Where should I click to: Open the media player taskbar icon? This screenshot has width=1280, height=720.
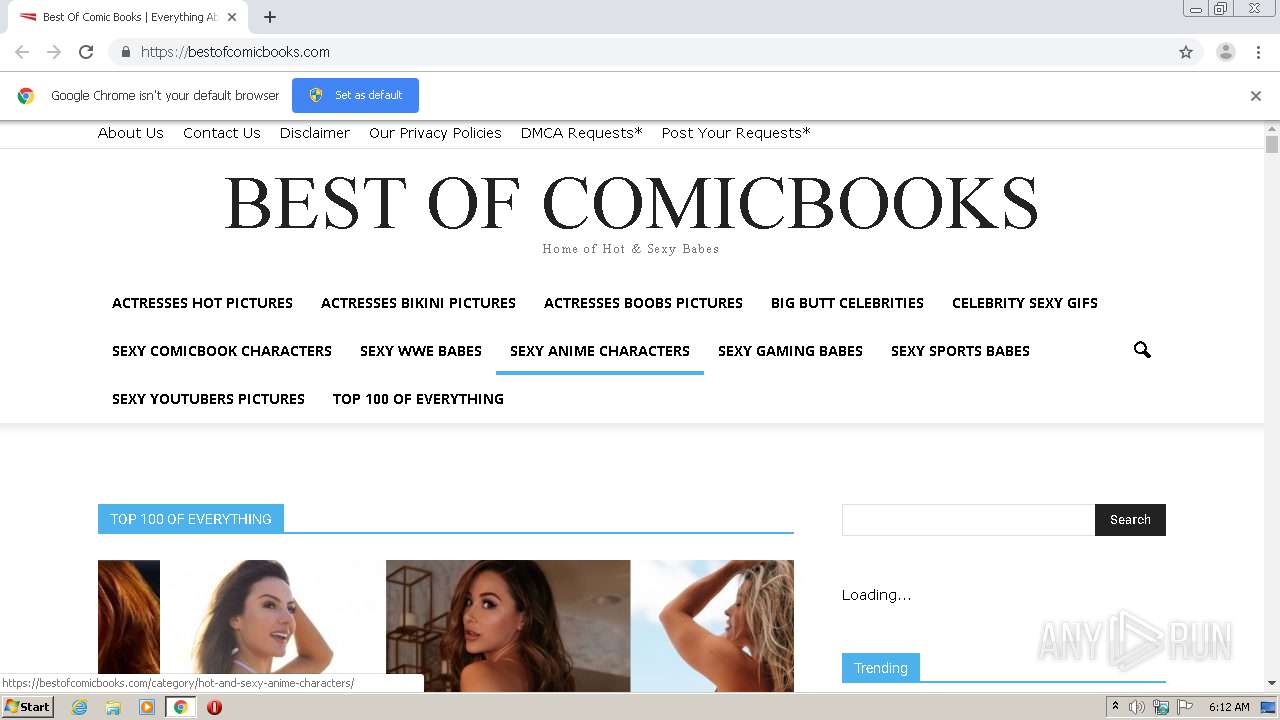point(147,707)
